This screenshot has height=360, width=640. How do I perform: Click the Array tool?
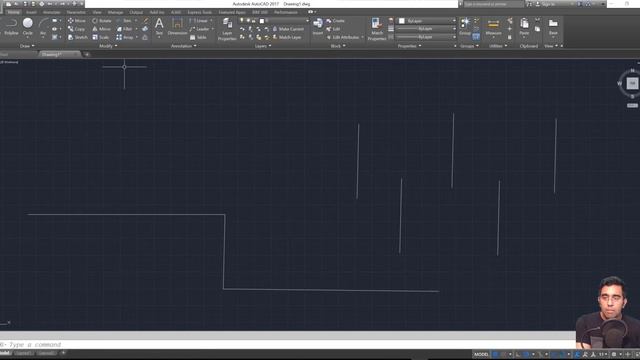click(124, 37)
